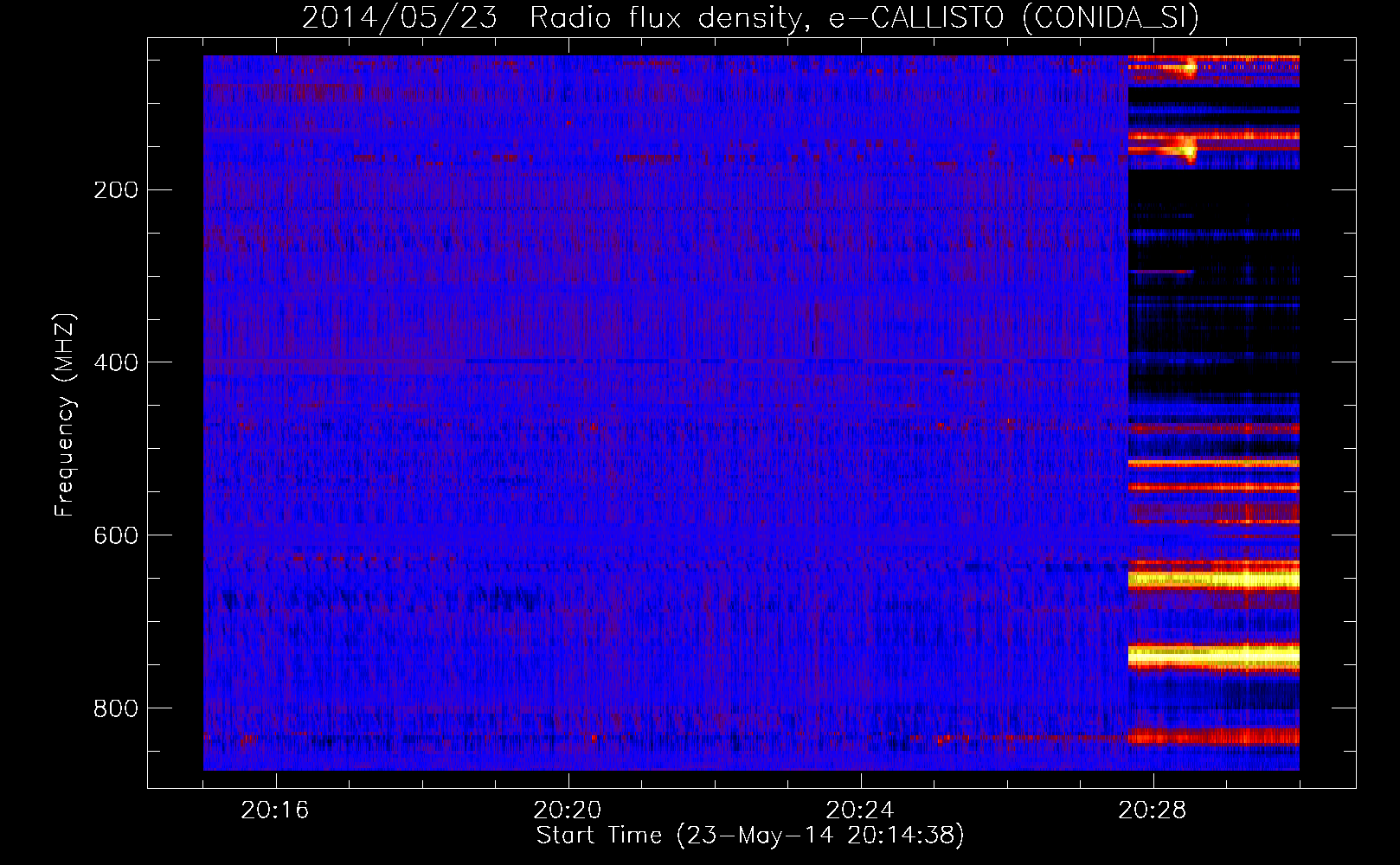Click the 800 frequency tick label
1400x865 pixels.
pyautogui.click(x=116, y=708)
